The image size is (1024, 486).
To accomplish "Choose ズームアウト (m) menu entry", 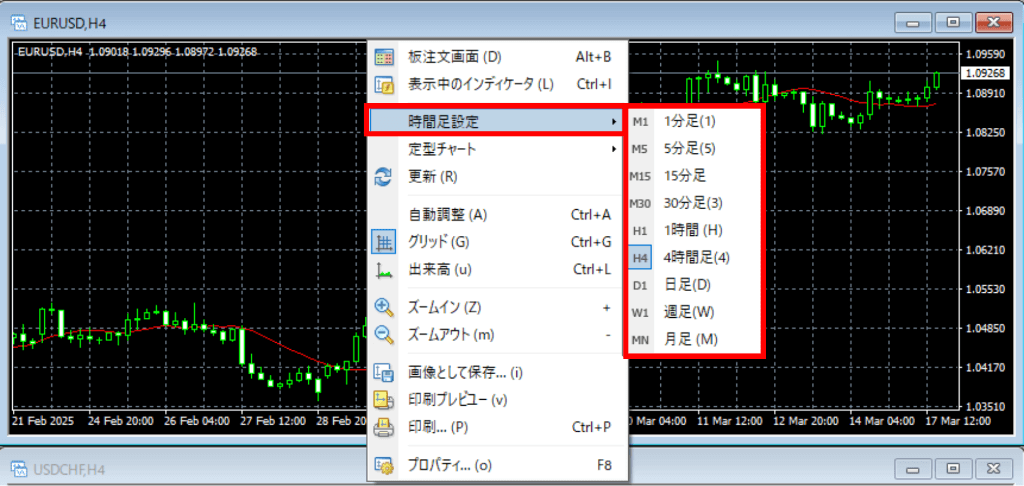I will click(x=497, y=335).
